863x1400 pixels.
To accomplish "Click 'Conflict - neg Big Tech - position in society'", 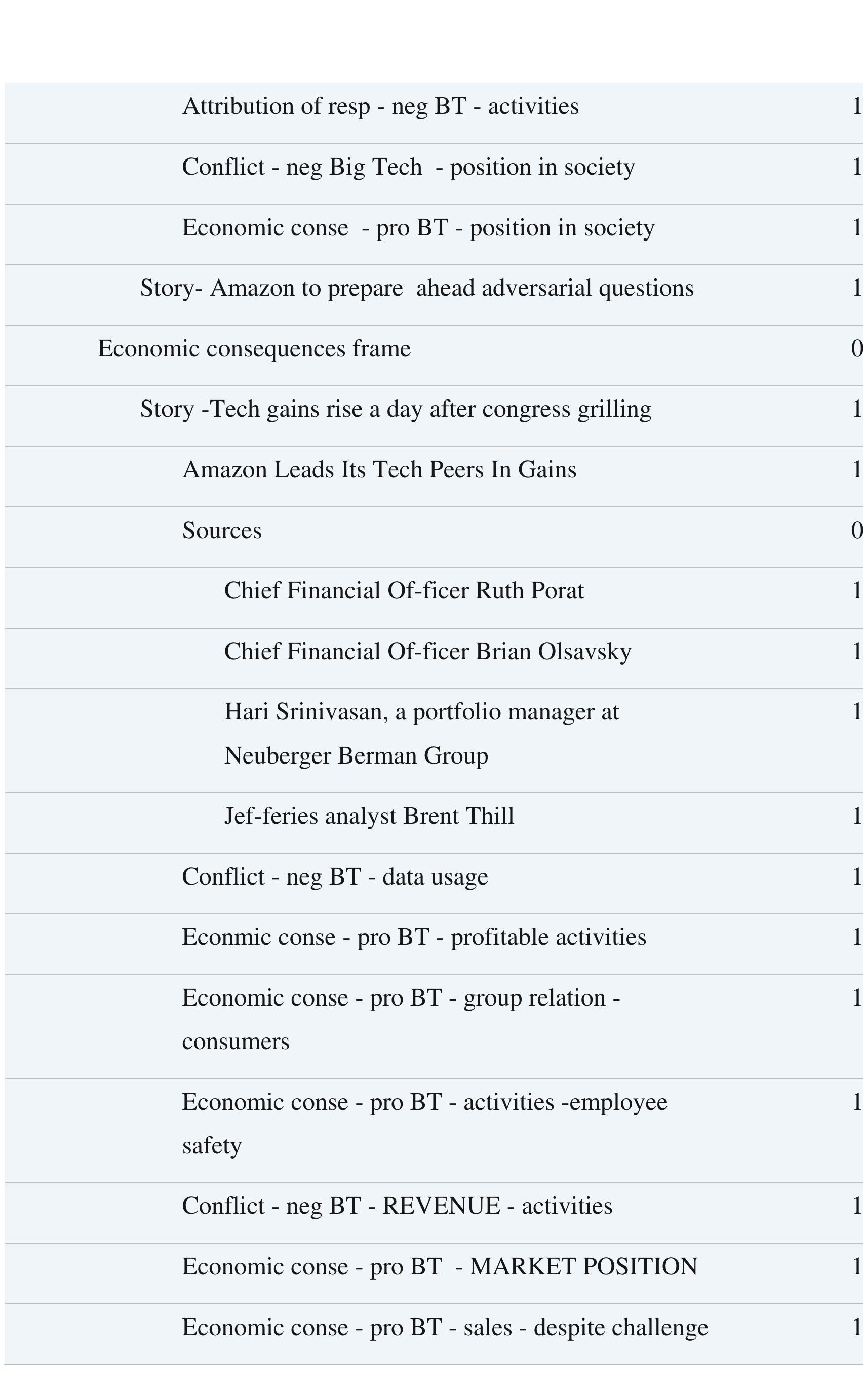I will point(408,167).
